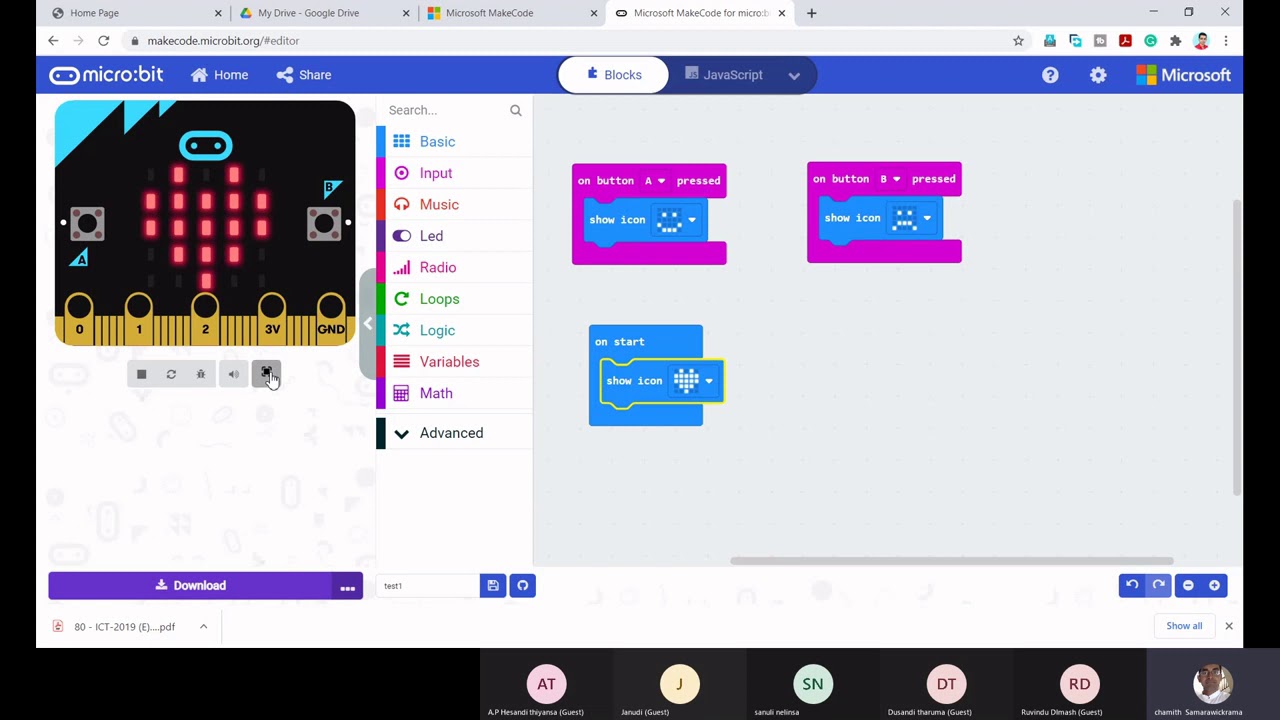
Task: Save the project with disk icon
Action: 493,586
